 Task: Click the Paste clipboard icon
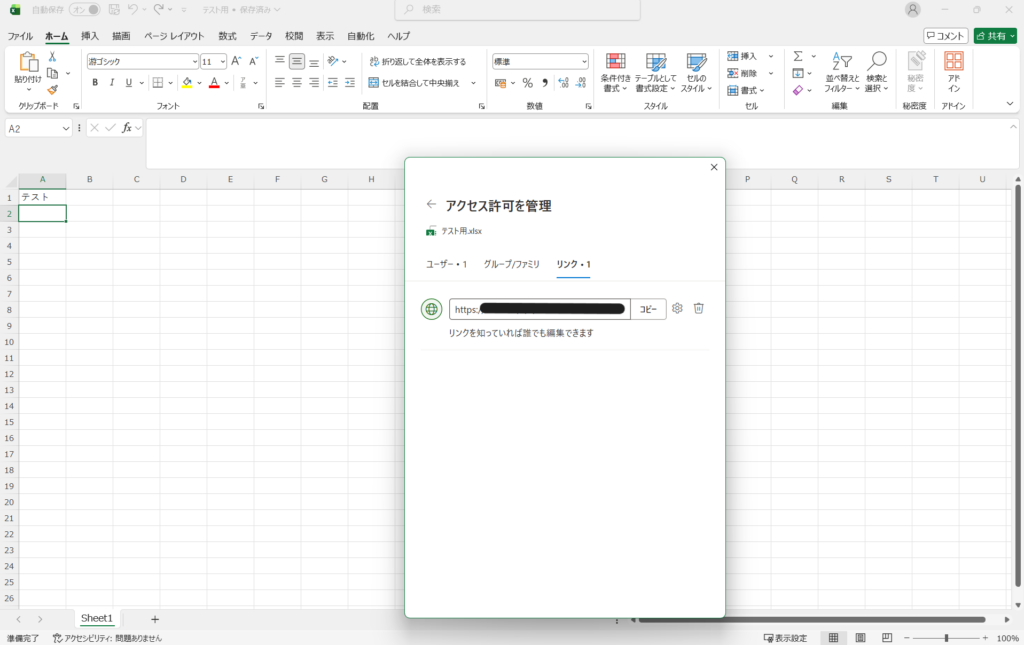(28, 63)
